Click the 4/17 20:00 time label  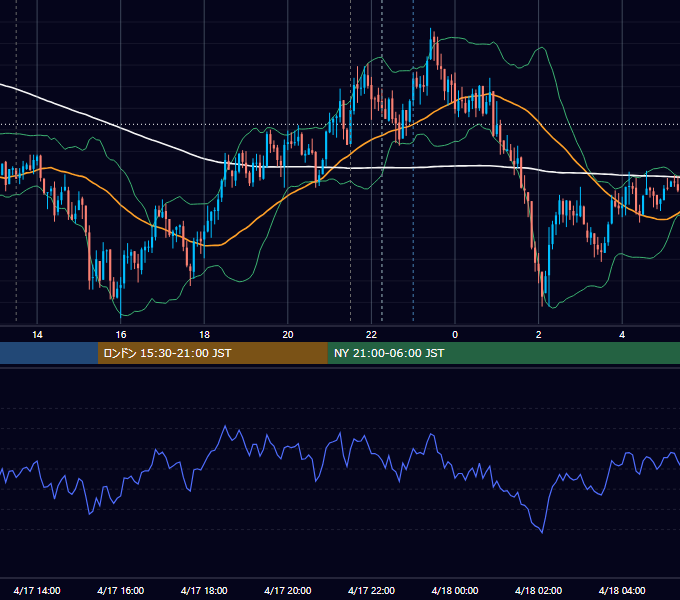(x=288, y=590)
